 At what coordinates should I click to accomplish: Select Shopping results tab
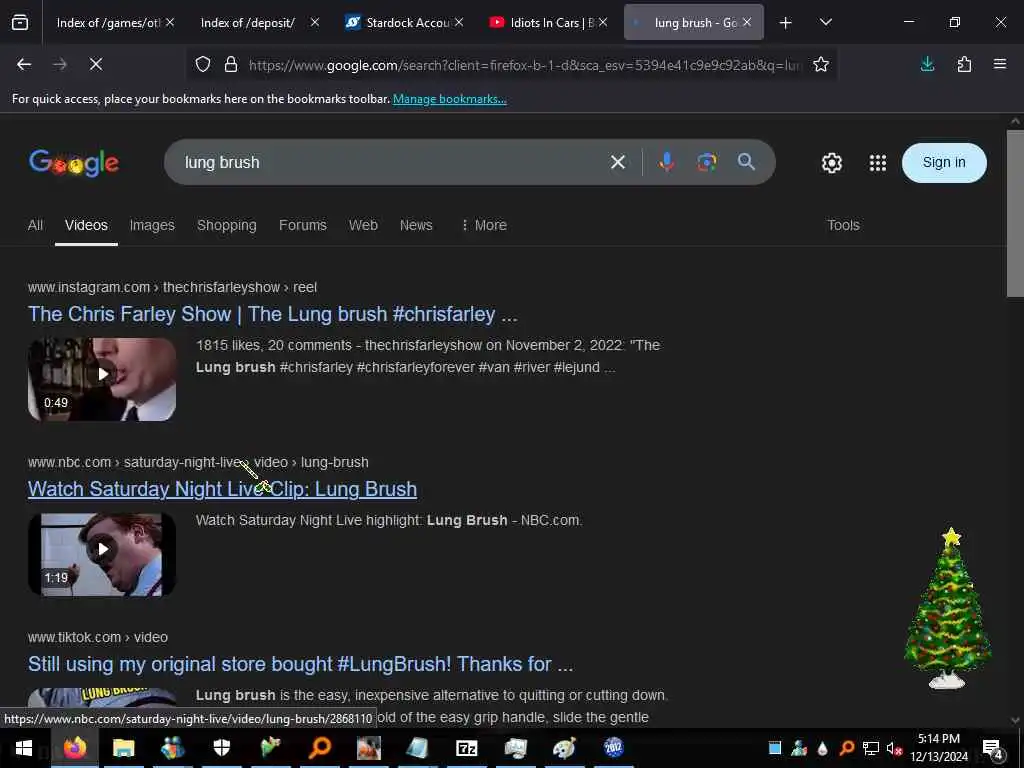click(227, 225)
